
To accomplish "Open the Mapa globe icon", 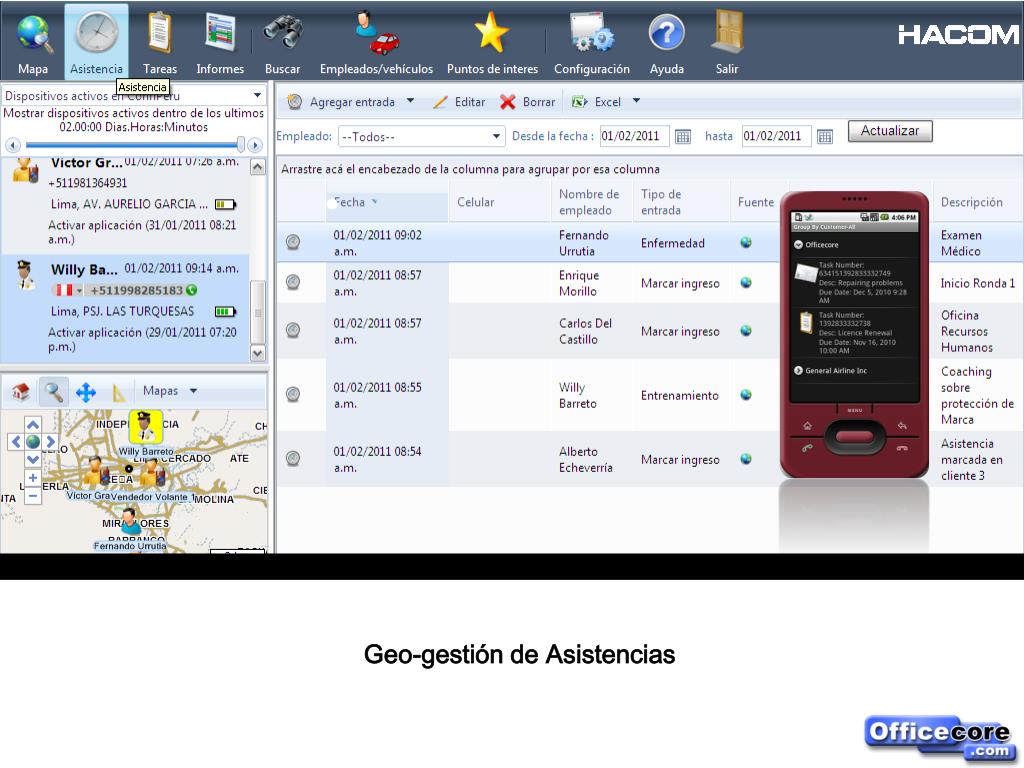I will click(x=34, y=33).
